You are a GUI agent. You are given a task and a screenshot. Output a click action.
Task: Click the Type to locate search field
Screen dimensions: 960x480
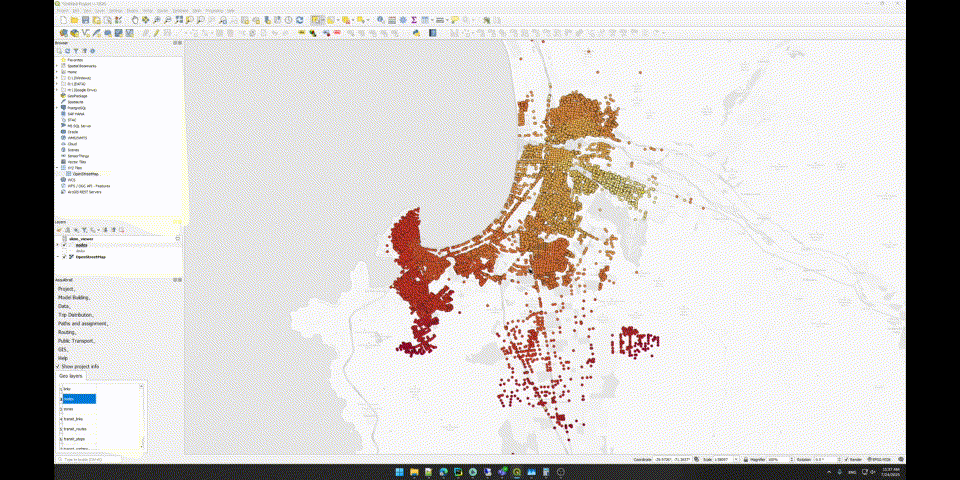pyautogui.click(x=88, y=460)
